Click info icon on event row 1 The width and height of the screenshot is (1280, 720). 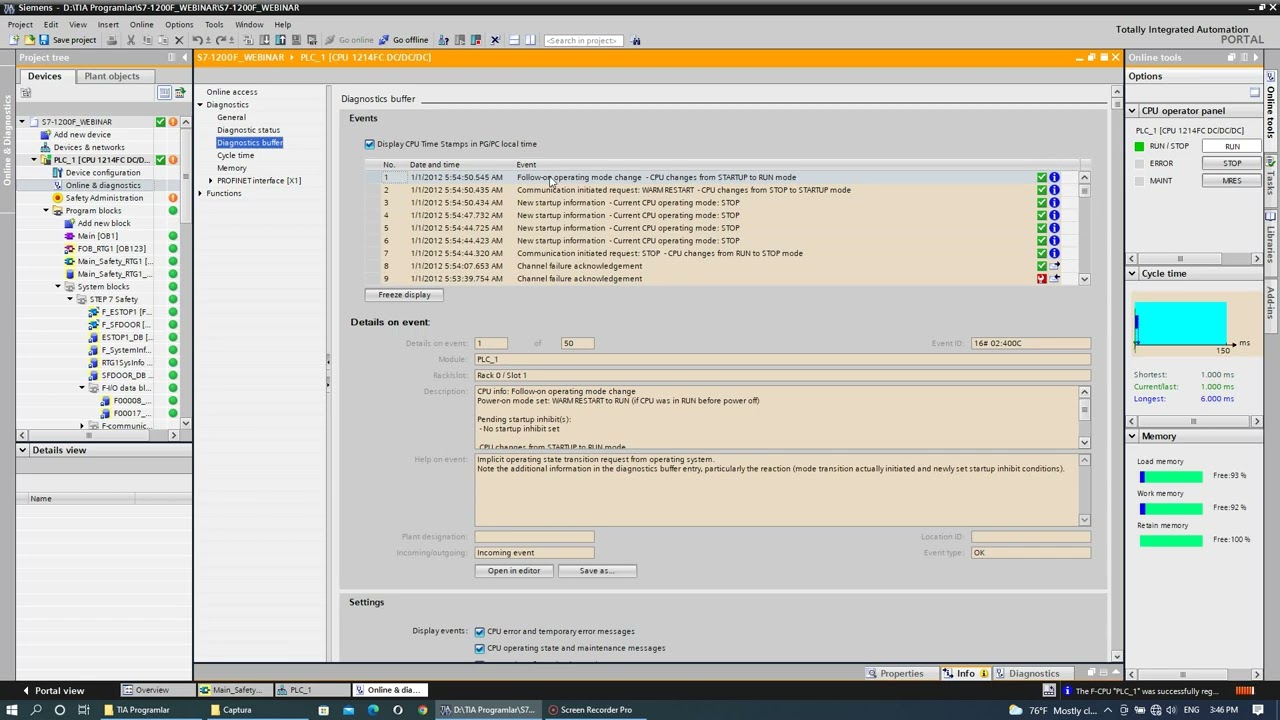click(x=1054, y=178)
